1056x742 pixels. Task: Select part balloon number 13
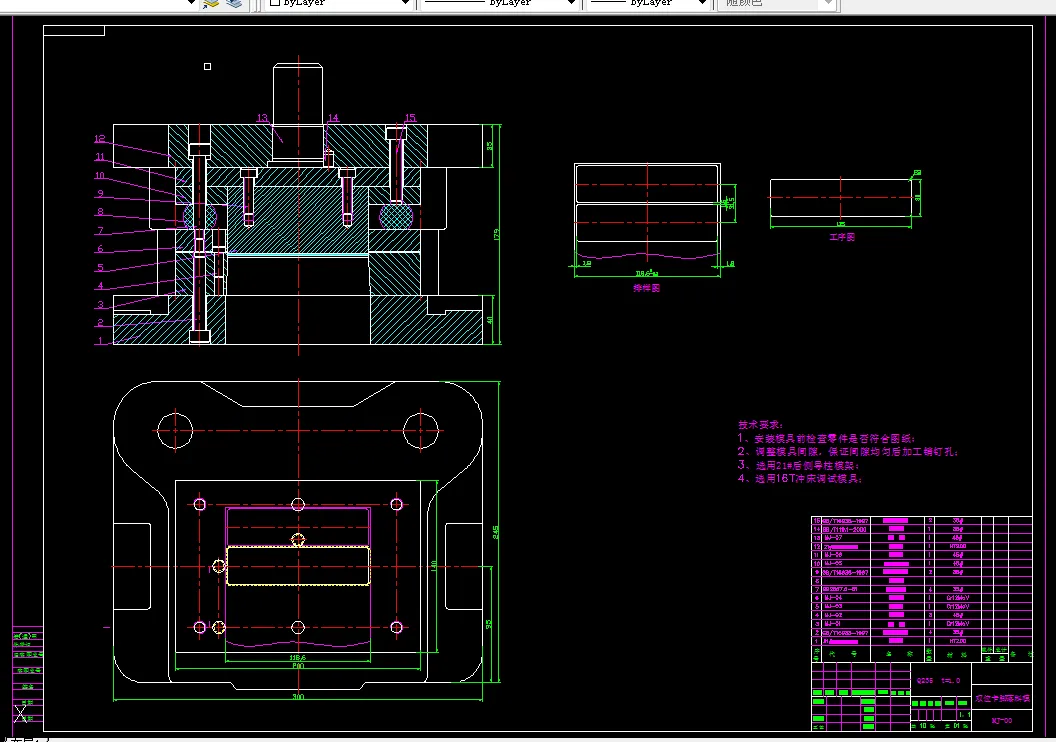tap(262, 118)
